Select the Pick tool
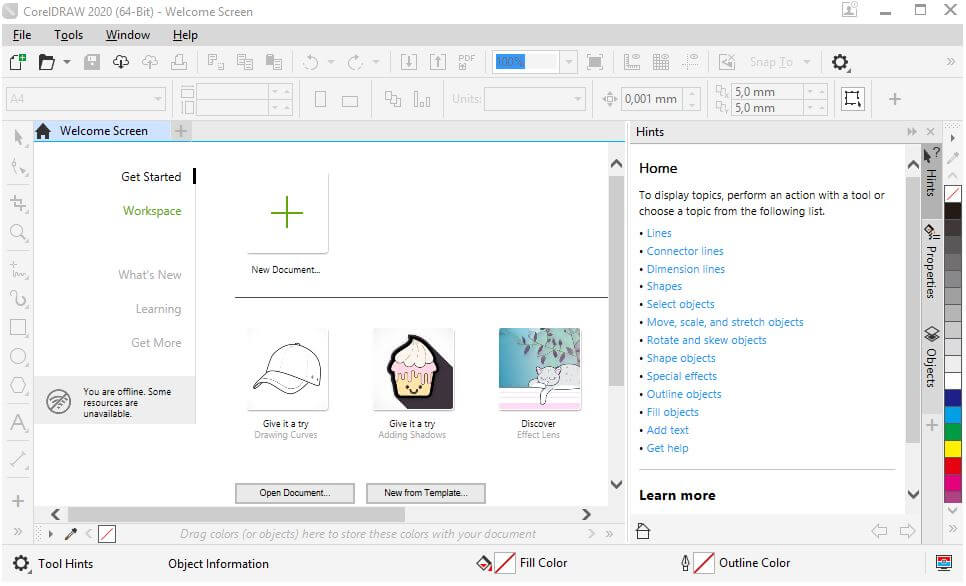The image size is (966, 586). coord(17,138)
